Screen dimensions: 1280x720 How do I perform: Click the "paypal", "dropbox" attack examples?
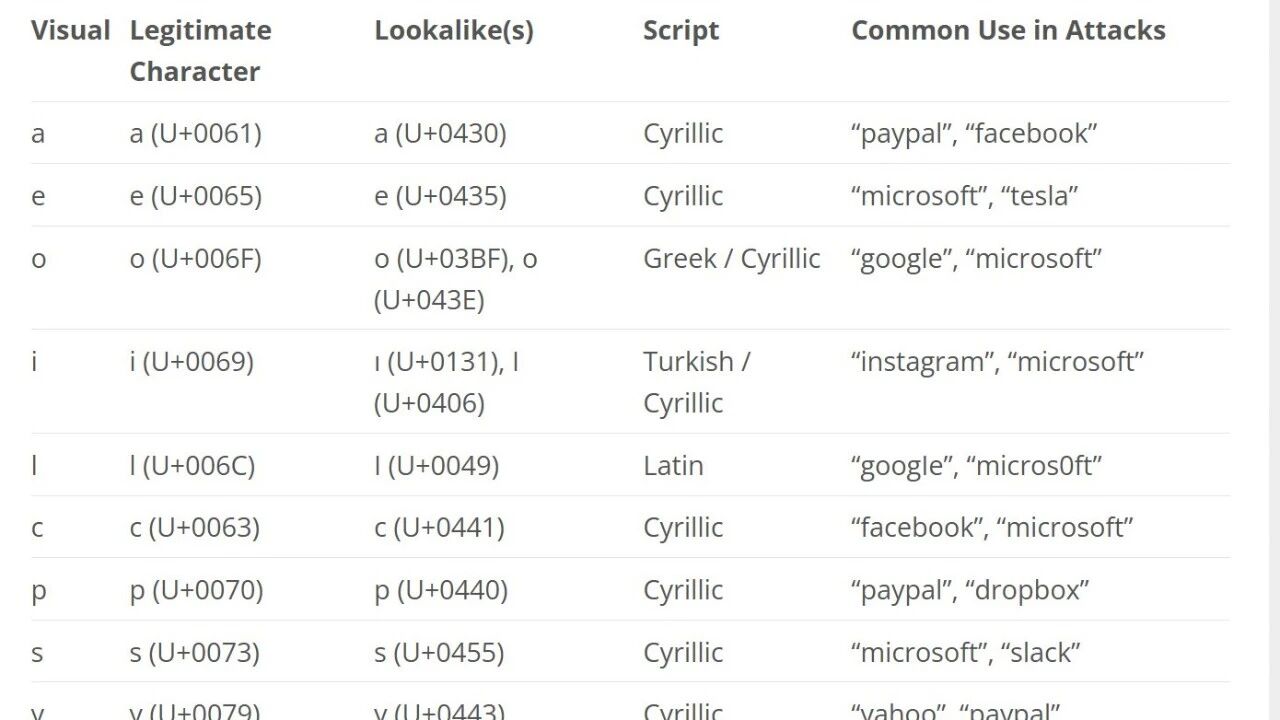[970, 589]
